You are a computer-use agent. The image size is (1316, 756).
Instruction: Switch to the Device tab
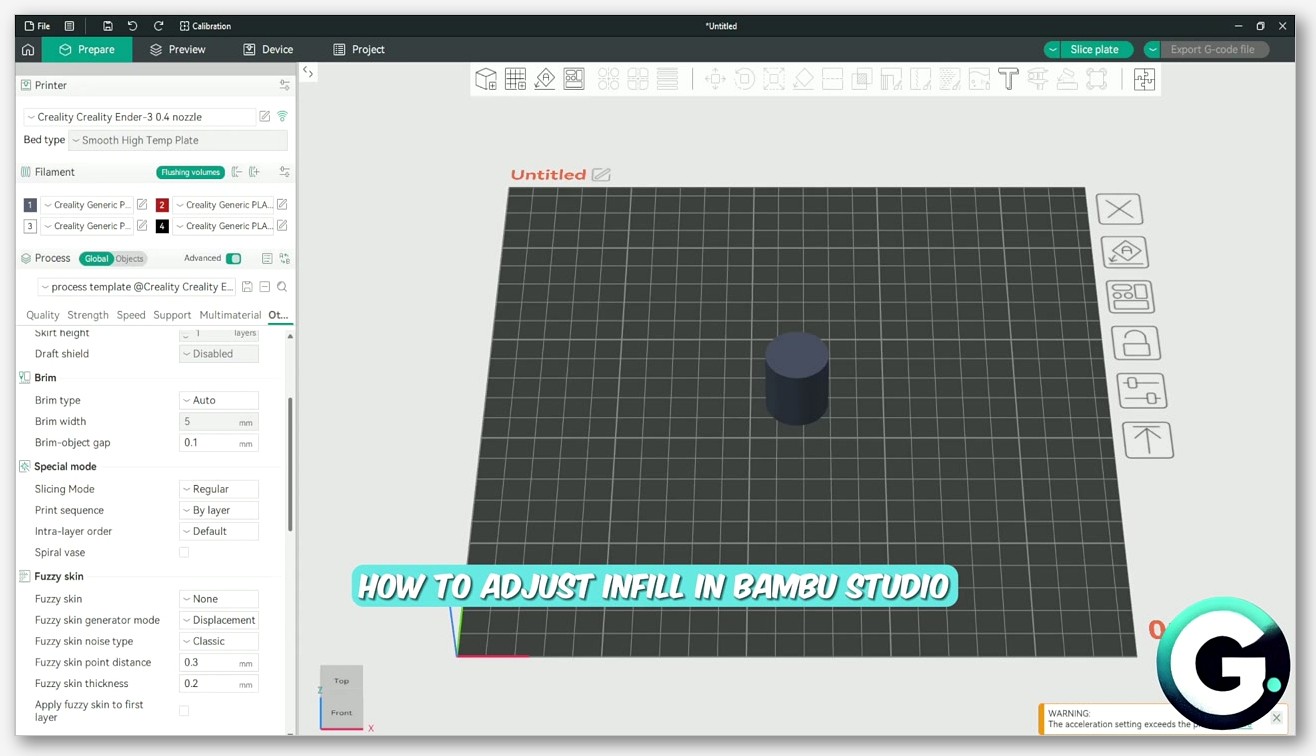268,49
